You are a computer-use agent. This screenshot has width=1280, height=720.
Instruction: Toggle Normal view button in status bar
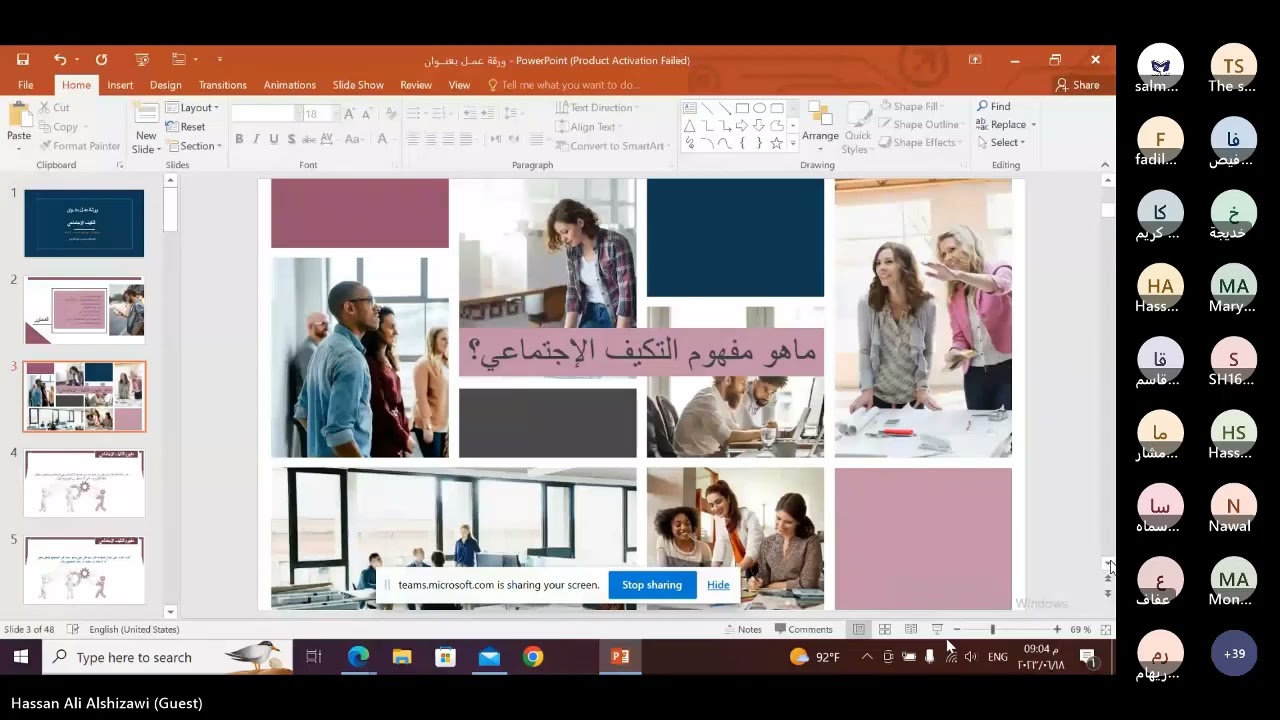859,629
